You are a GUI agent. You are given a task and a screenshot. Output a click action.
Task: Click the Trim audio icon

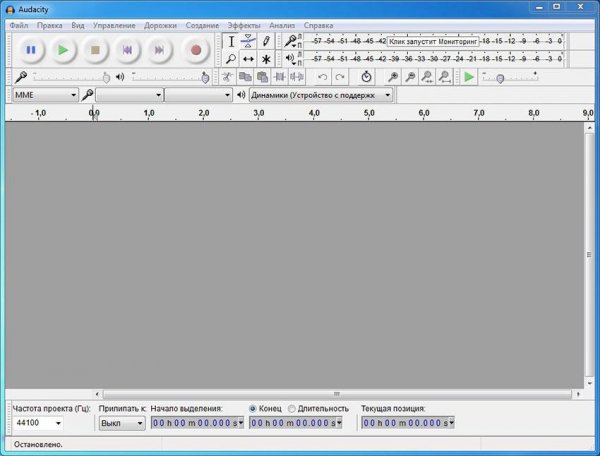[280, 77]
